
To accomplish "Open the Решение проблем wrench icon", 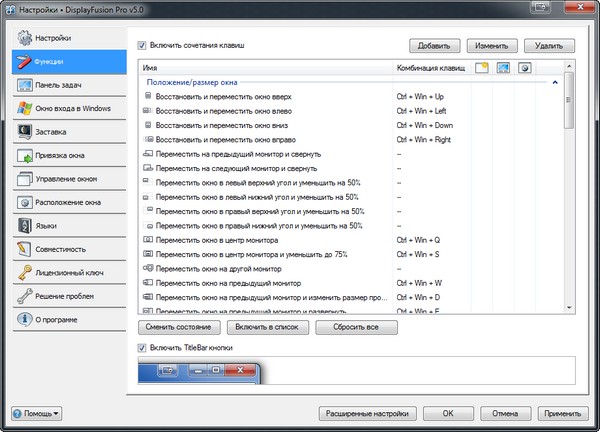I will [23, 296].
